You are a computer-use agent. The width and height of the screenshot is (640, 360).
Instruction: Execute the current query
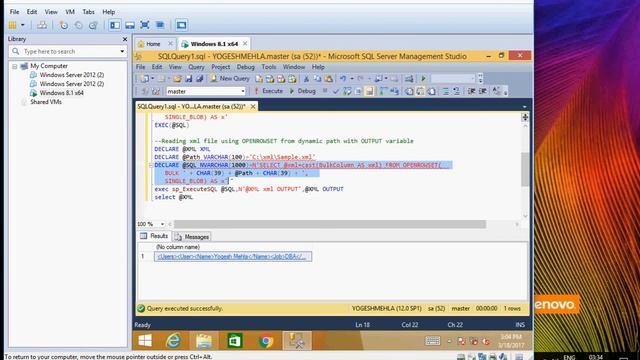[268, 91]
